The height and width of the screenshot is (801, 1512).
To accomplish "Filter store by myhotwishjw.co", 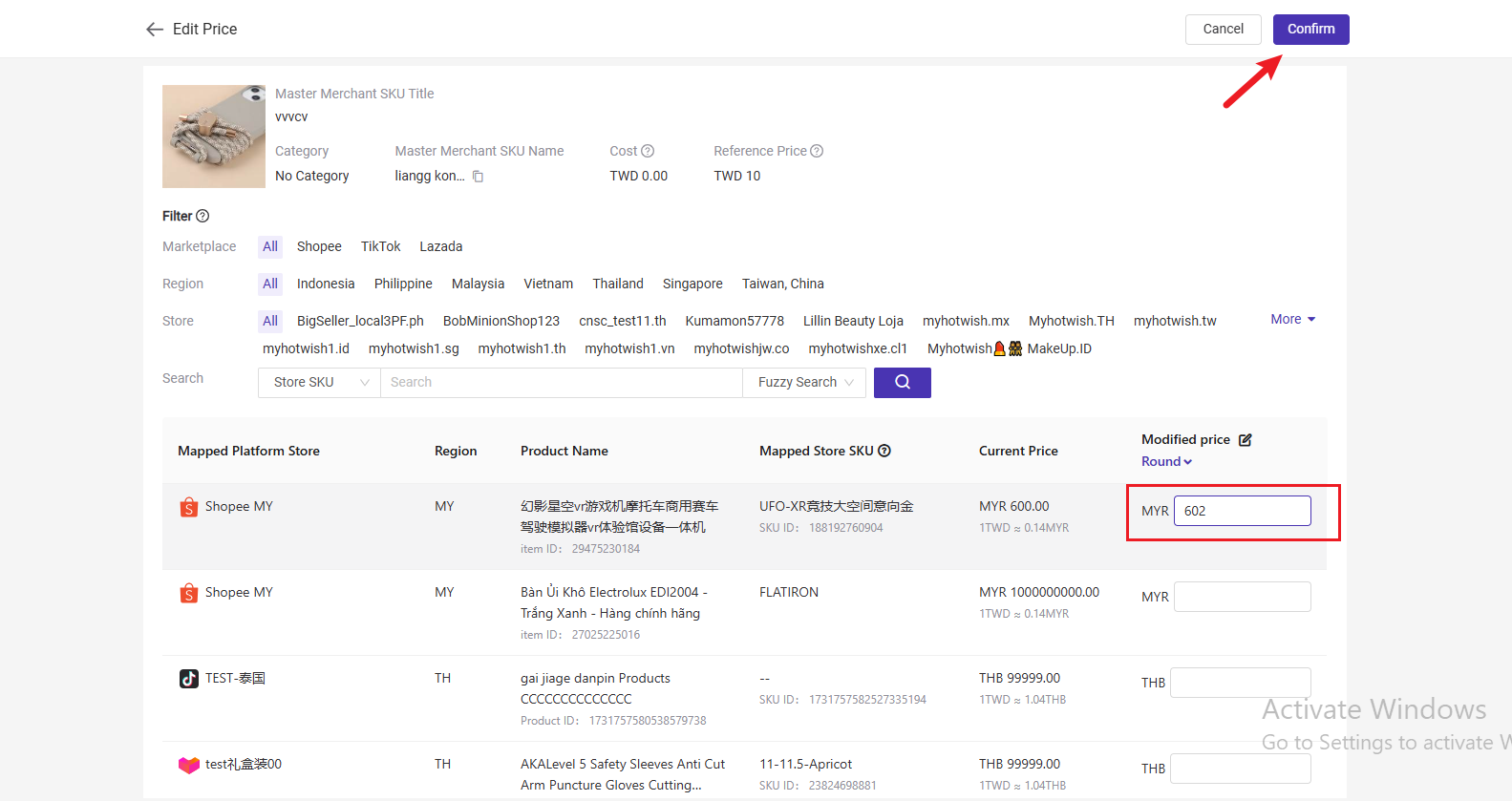I will (741, 348).
